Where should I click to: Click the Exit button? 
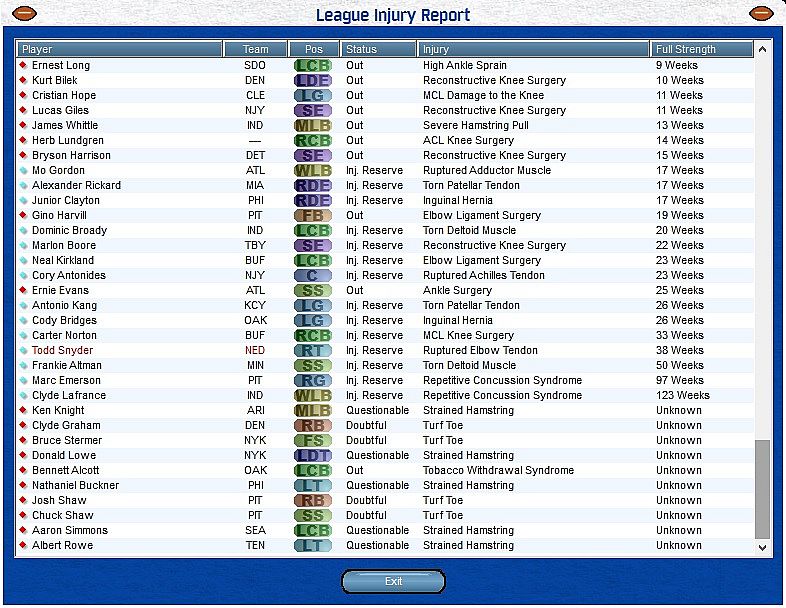394,581
